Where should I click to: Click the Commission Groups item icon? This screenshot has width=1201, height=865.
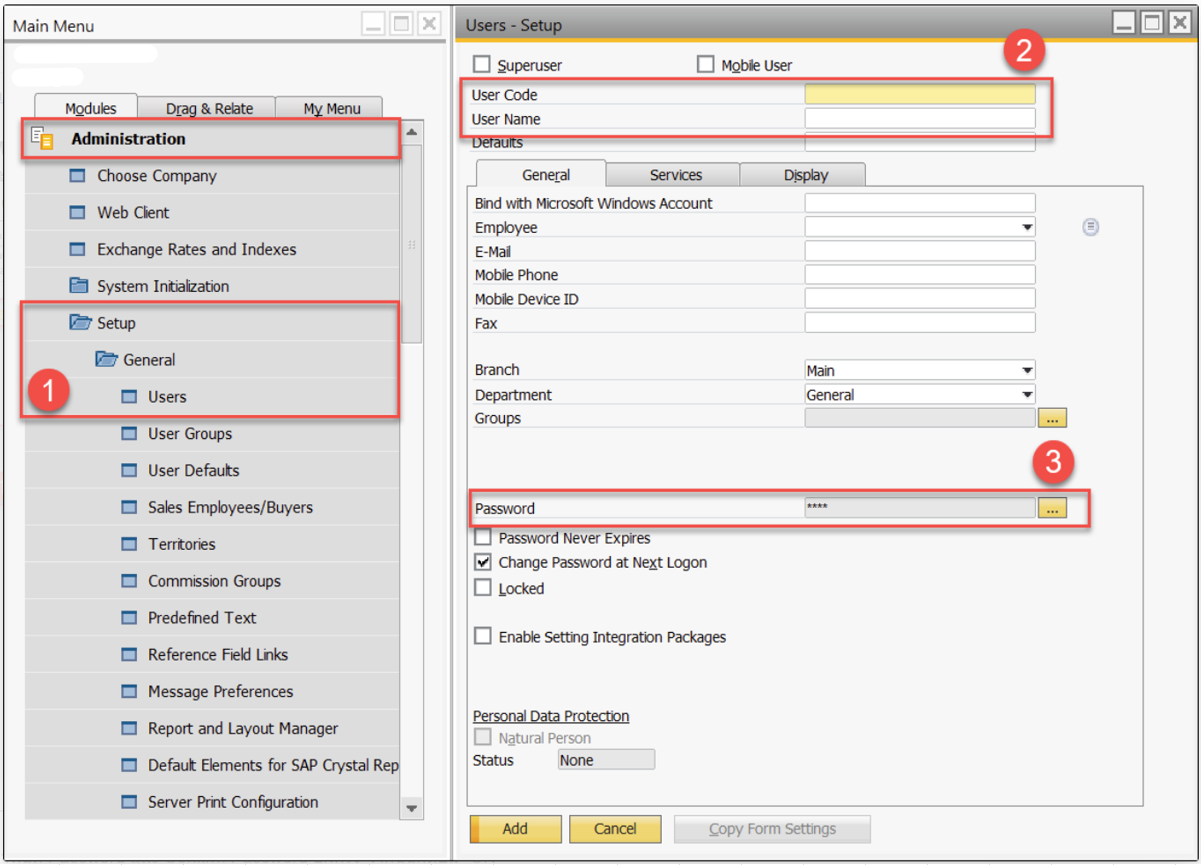click(129, 582)
